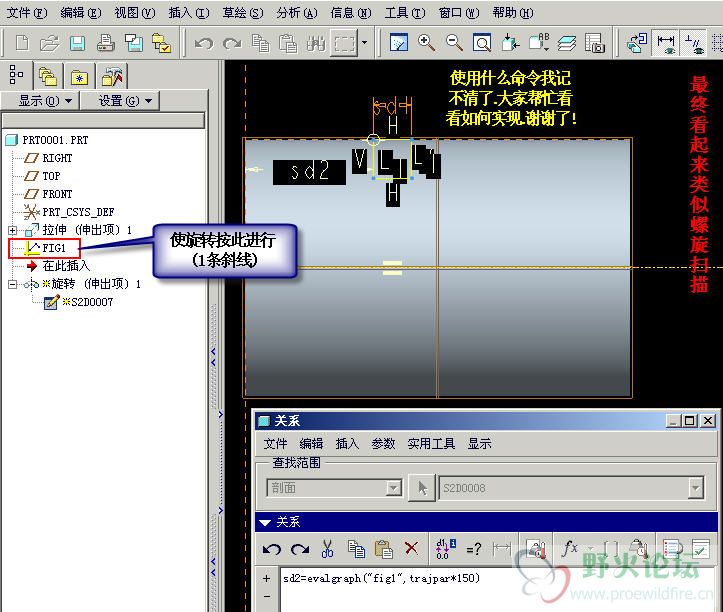Open the 草绘(S) menu
Viewport: 723px width, 612px height.
243,12
